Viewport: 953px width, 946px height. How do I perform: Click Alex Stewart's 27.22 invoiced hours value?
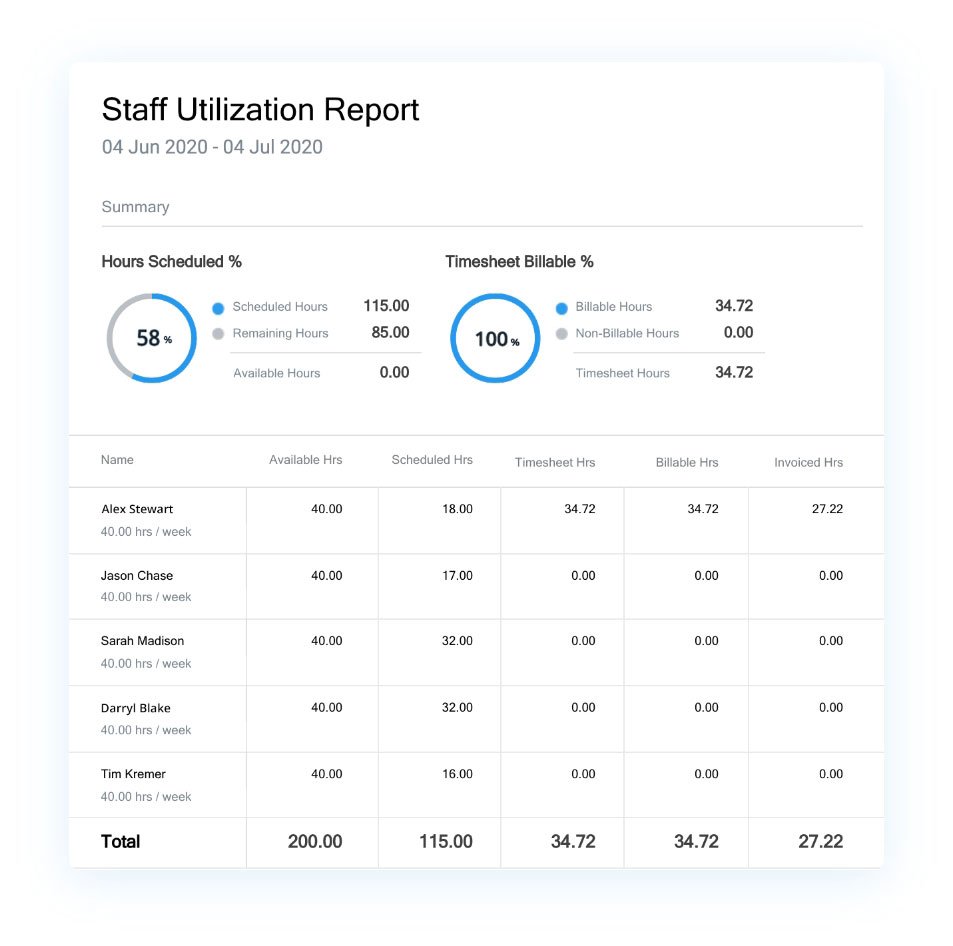point(827,509)
